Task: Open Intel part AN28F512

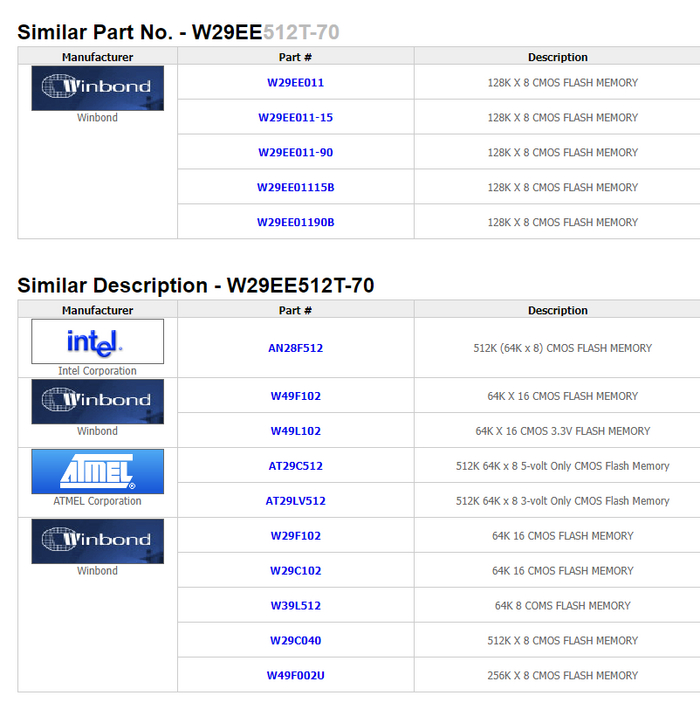Action: point(295,348)
